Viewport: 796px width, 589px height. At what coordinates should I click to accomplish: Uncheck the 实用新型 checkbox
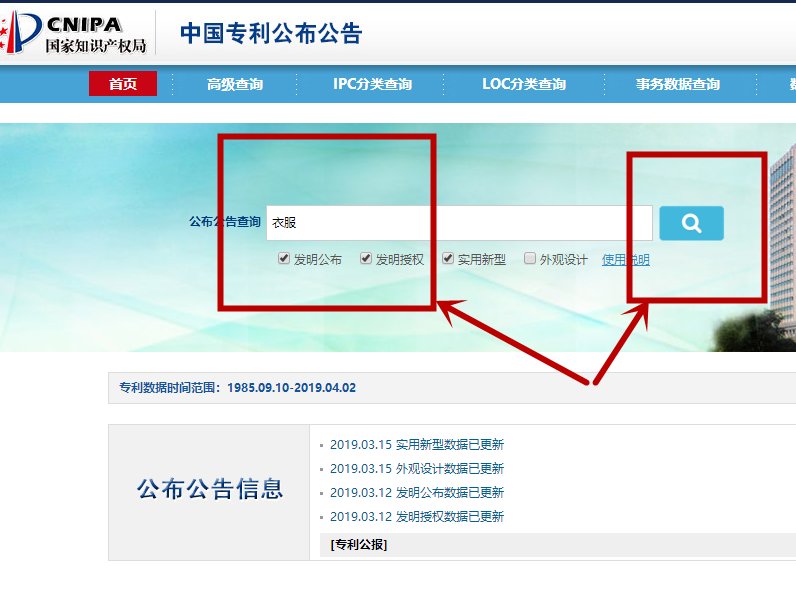point(449,259)
